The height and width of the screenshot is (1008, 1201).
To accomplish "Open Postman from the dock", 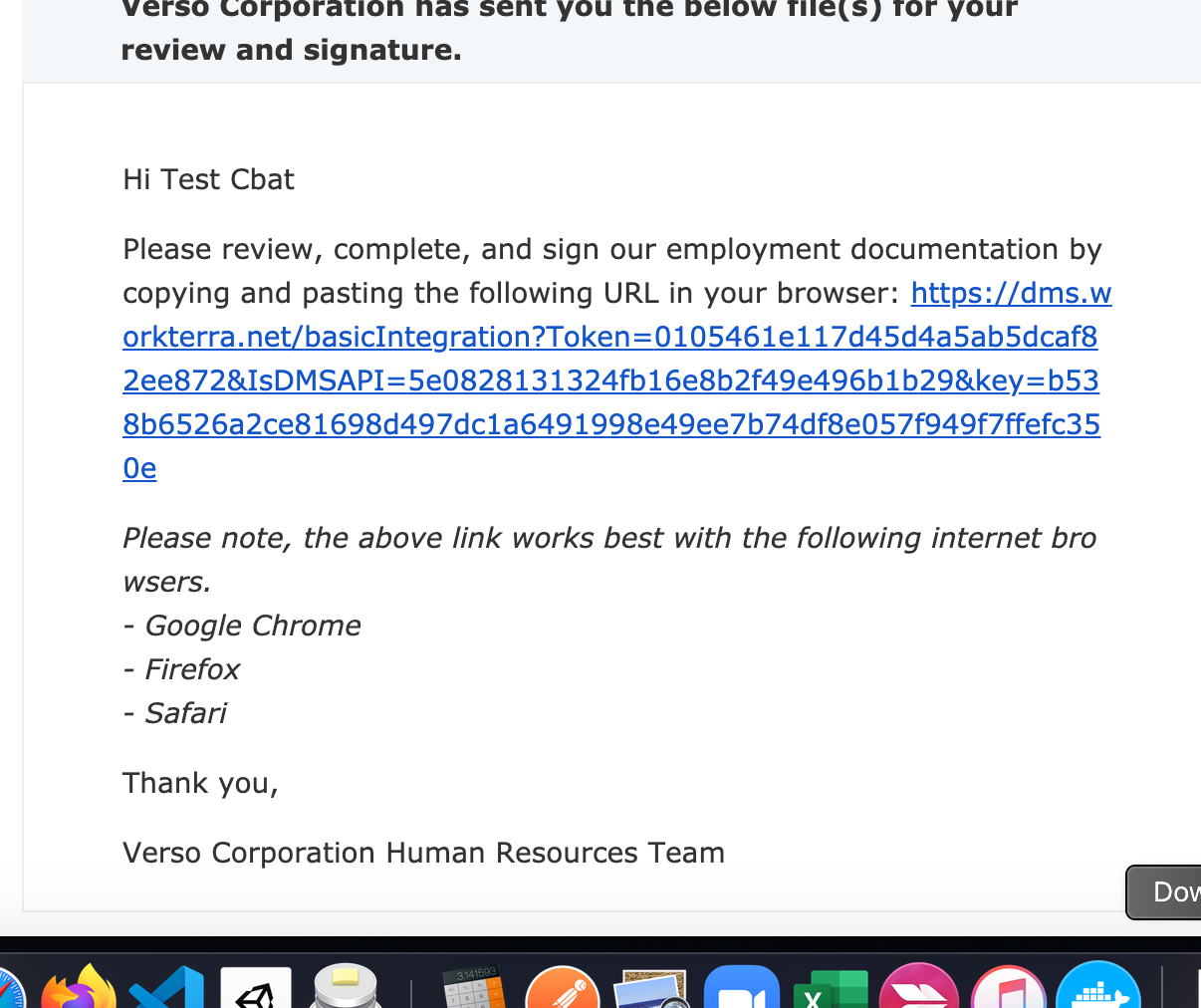I will 563,990.
